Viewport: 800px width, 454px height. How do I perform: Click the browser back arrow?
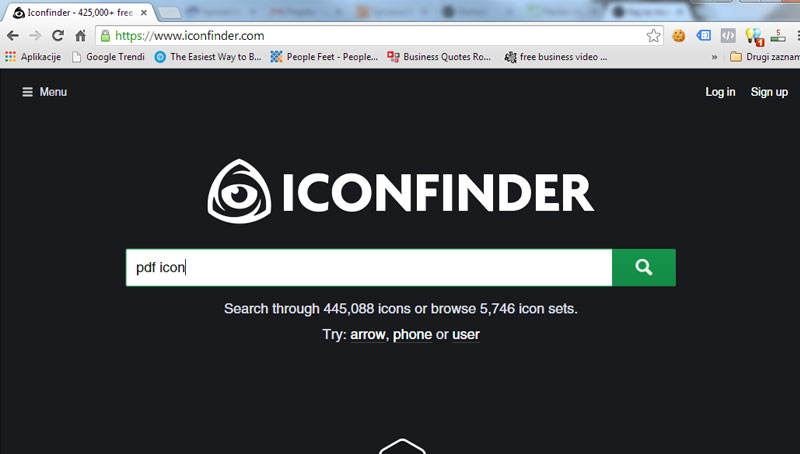[13, 36]
